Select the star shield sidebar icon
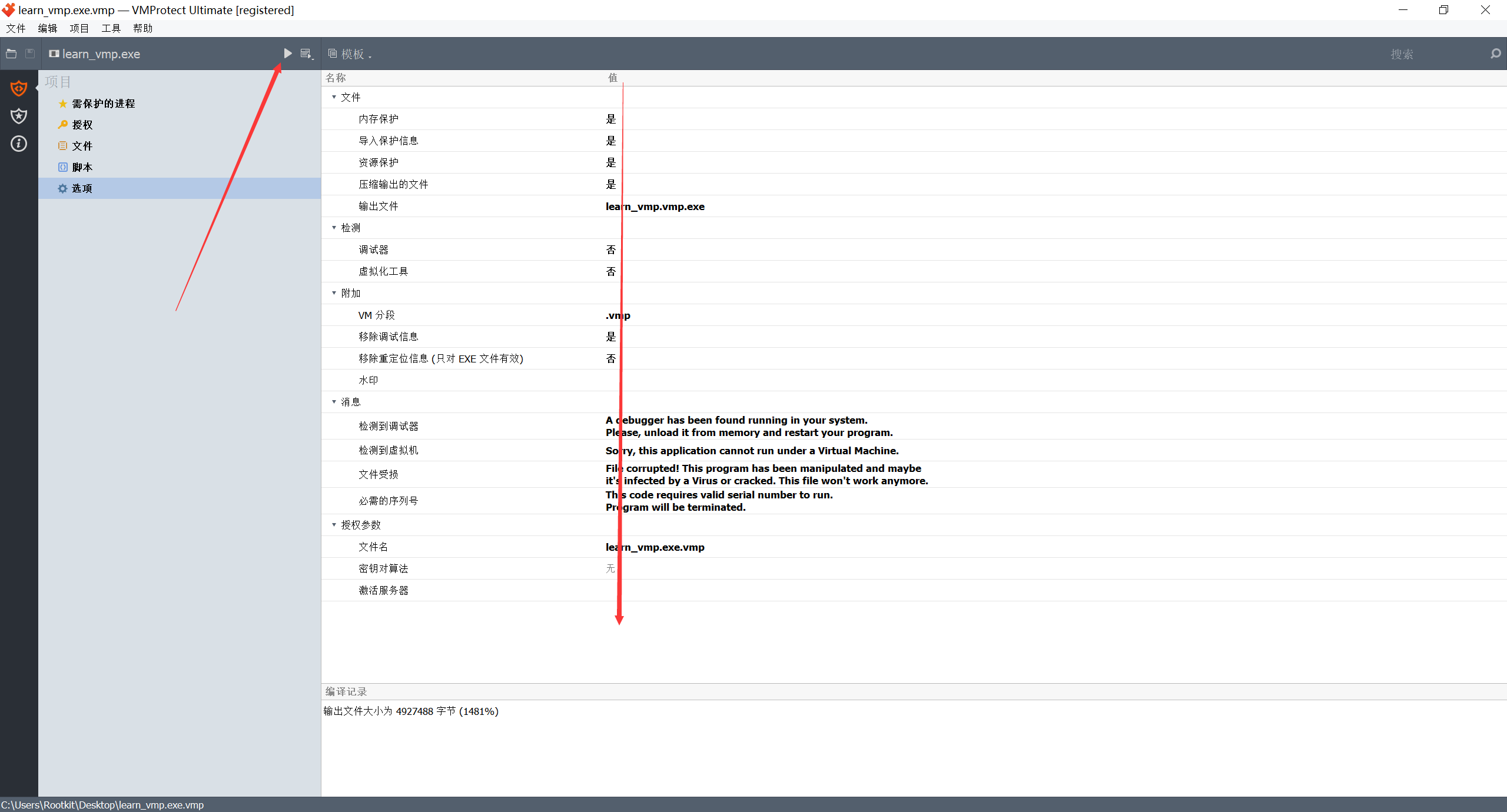 click(19, 116)
